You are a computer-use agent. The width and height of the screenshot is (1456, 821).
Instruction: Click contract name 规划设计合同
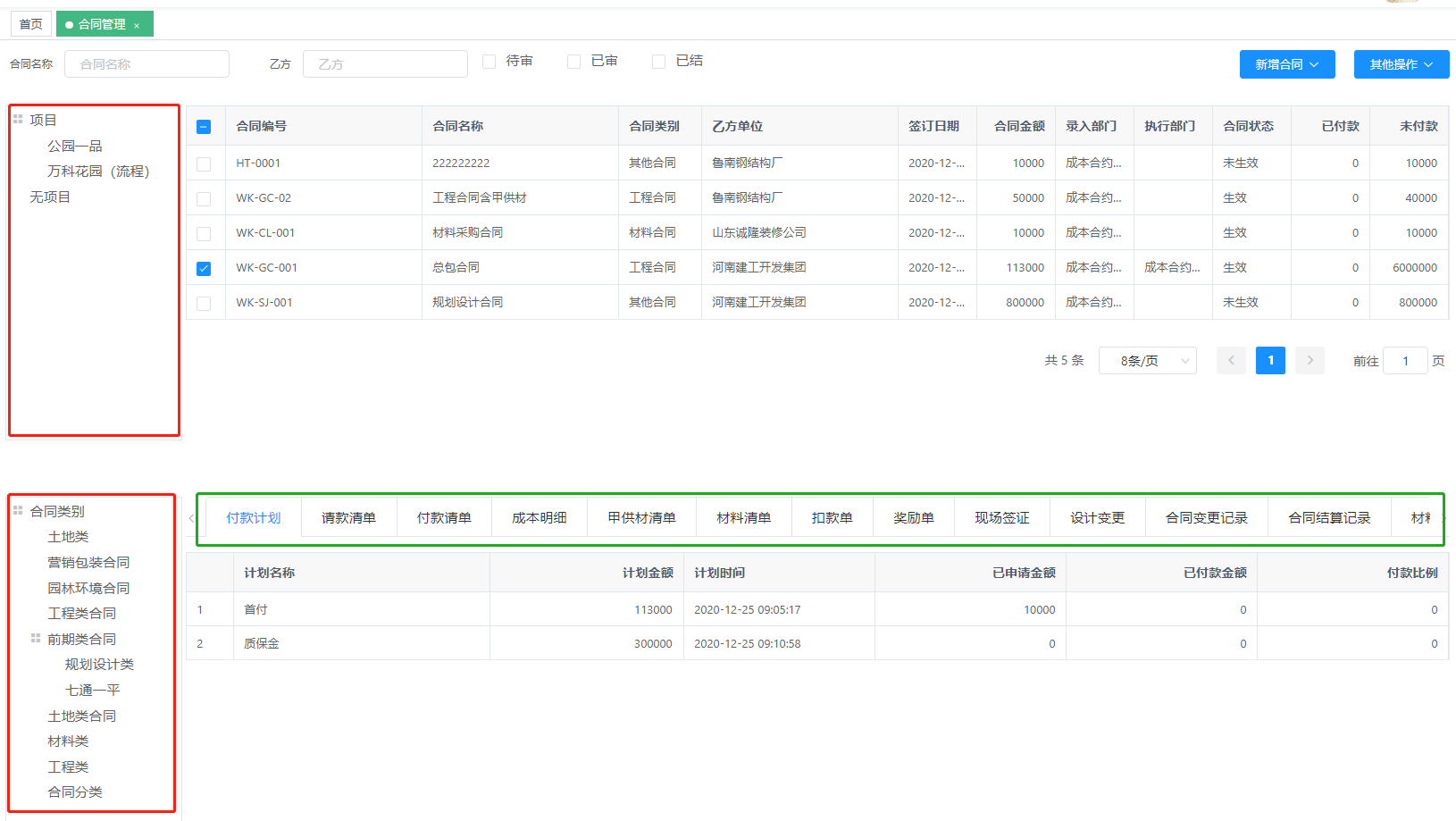coord(467,303)
